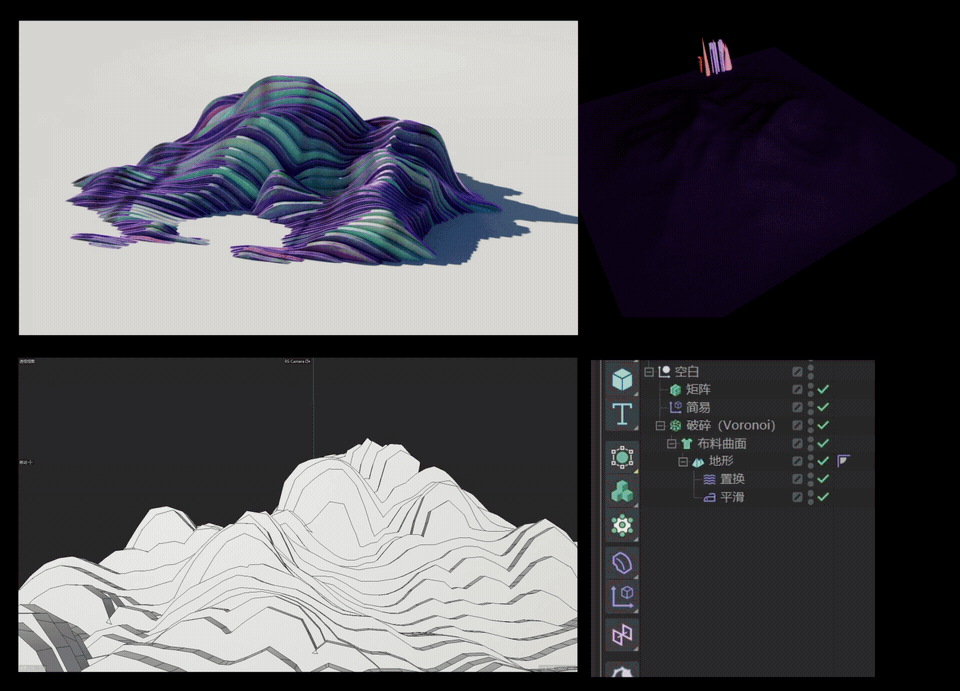The image size is (960, 691).
Task: Select the 布料曲面 object name
Action: (722, 443)
